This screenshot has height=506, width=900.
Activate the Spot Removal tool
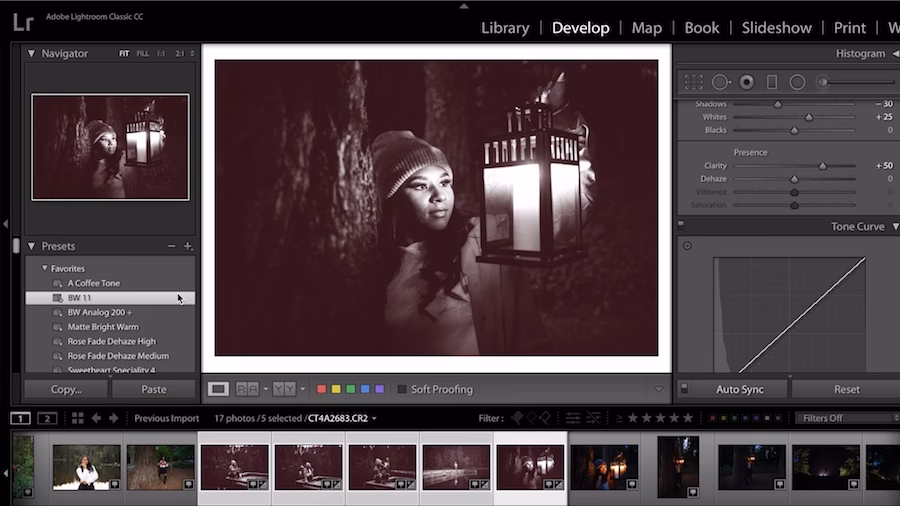[x=720, y=82]
